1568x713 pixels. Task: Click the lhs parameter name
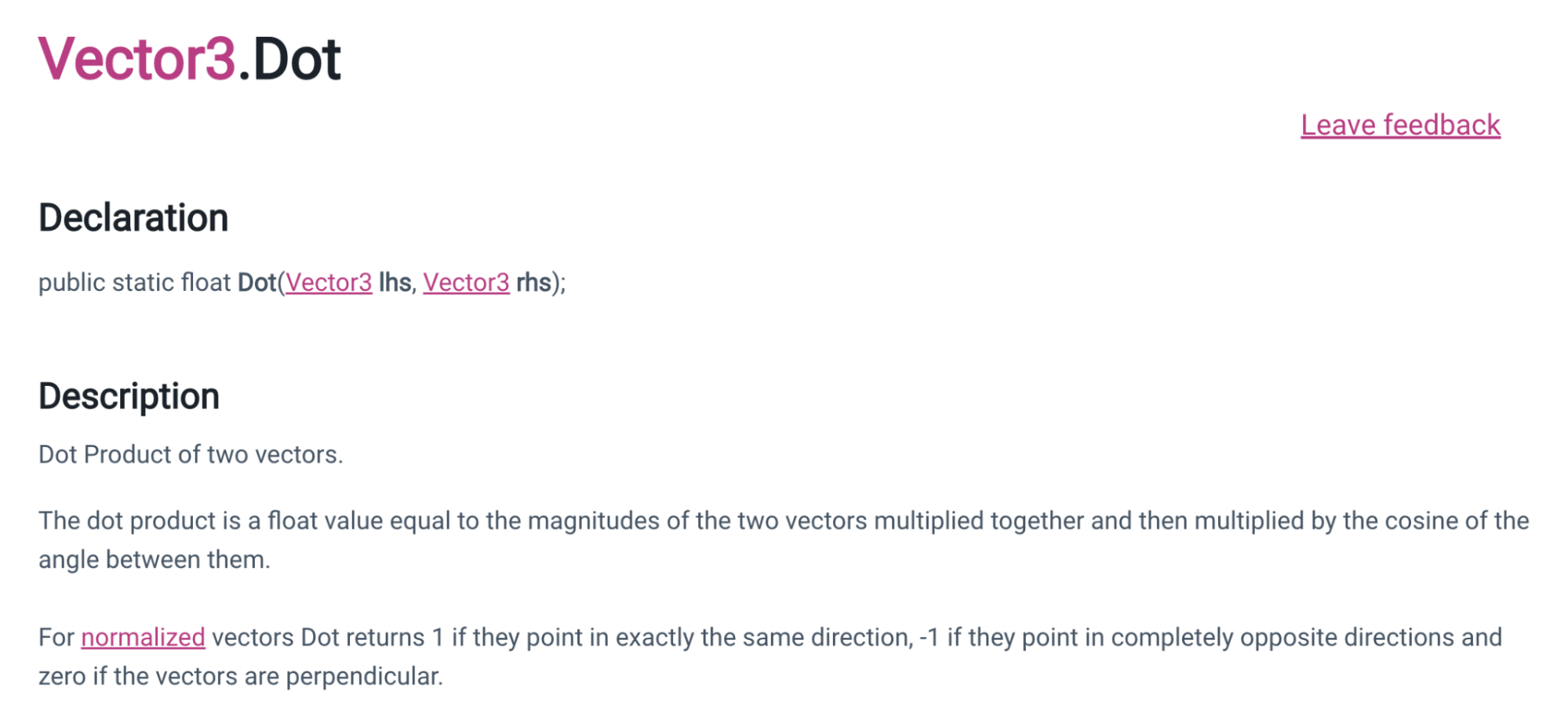[395, 282]
